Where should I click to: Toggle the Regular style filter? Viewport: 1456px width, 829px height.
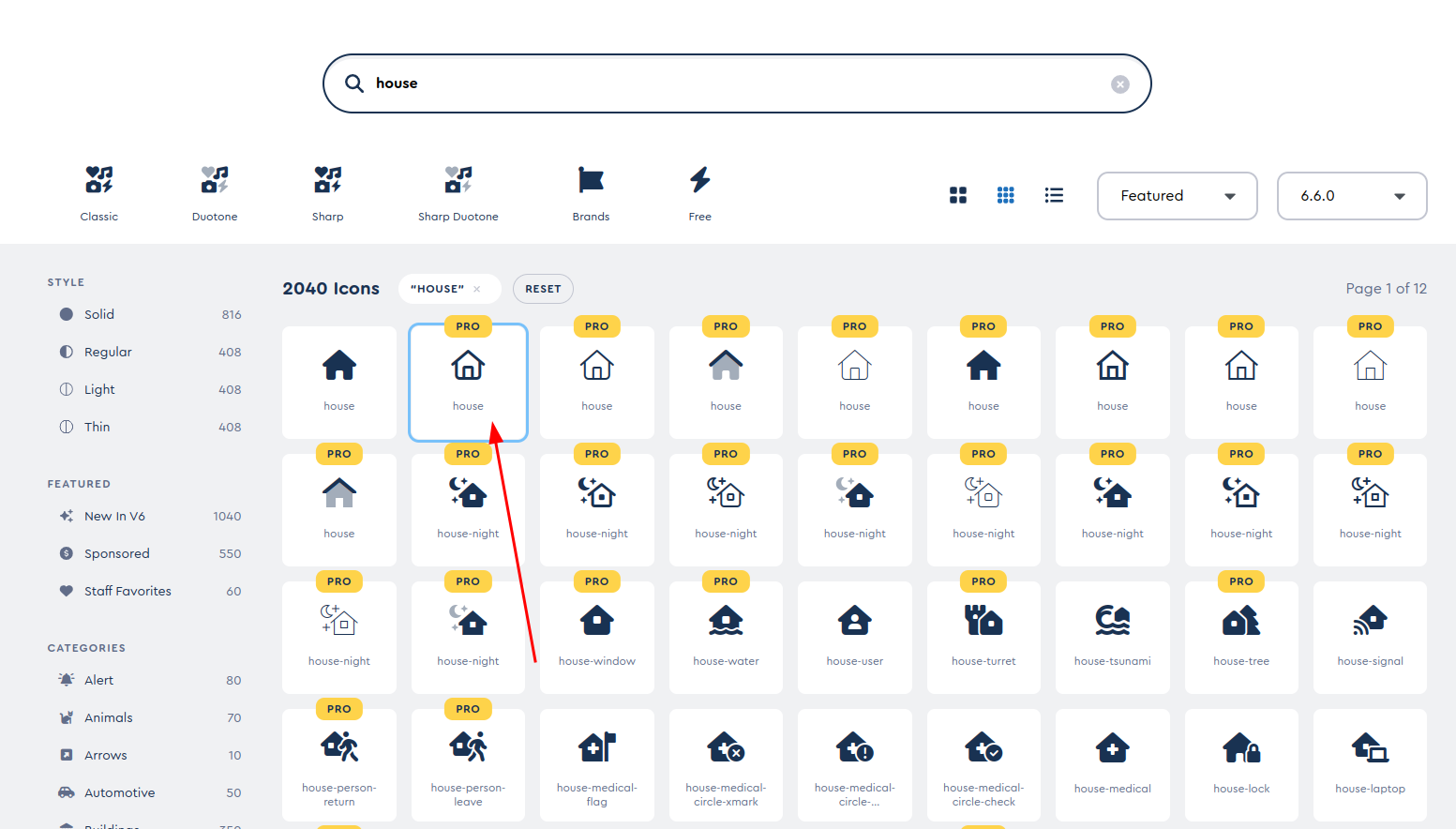108,352
